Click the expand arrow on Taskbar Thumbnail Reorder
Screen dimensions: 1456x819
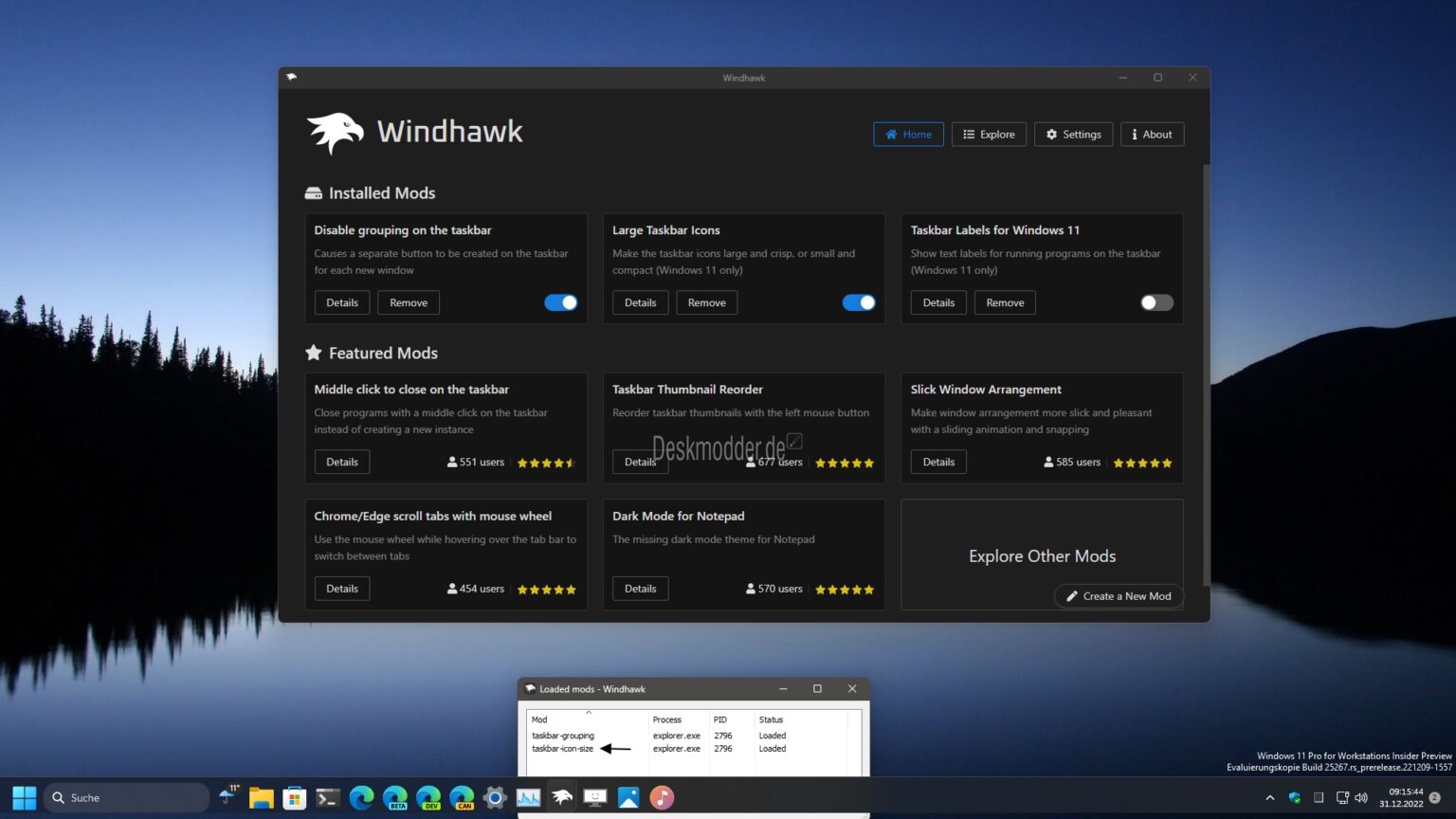(793, 440)
